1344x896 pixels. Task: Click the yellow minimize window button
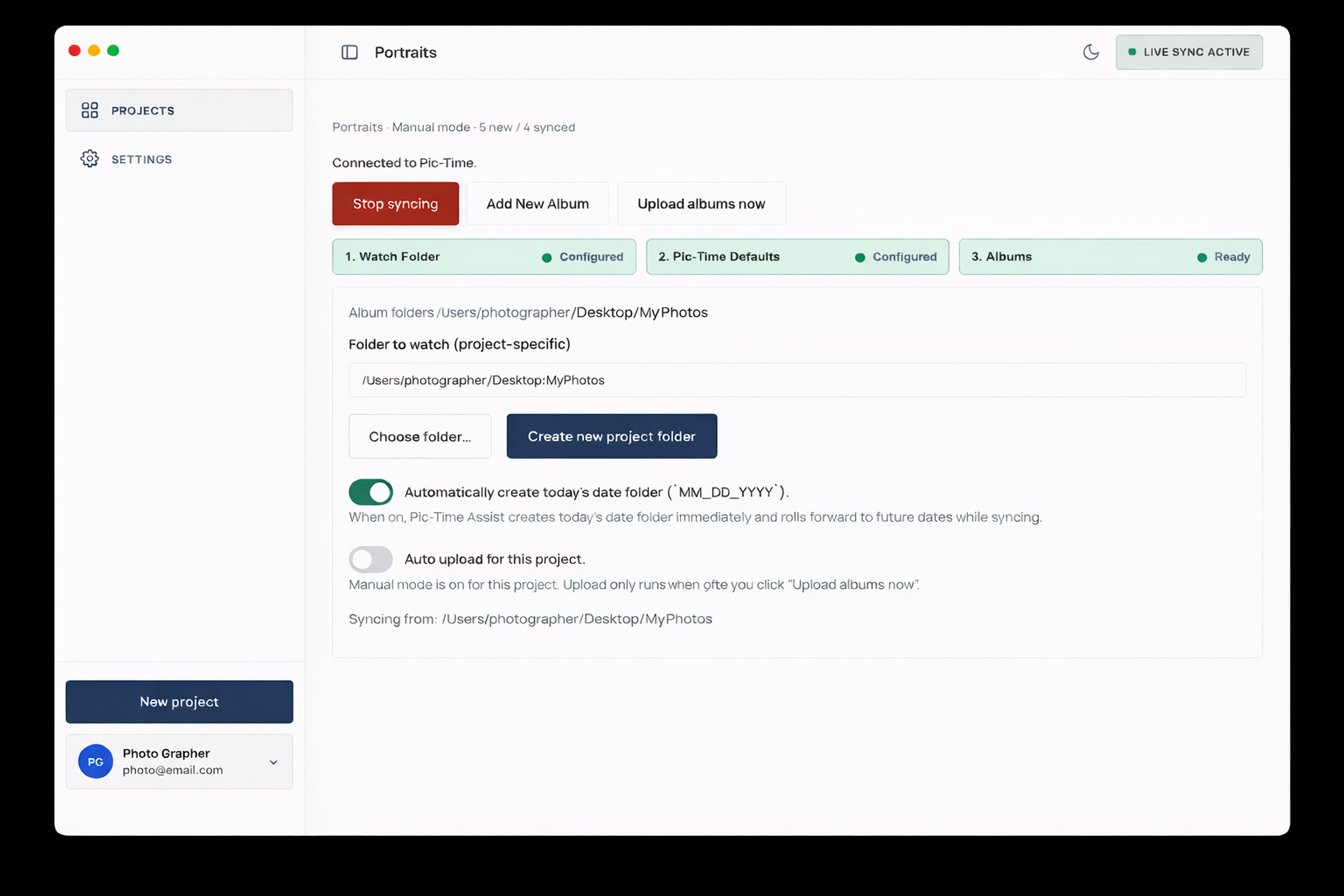(94, 50)
